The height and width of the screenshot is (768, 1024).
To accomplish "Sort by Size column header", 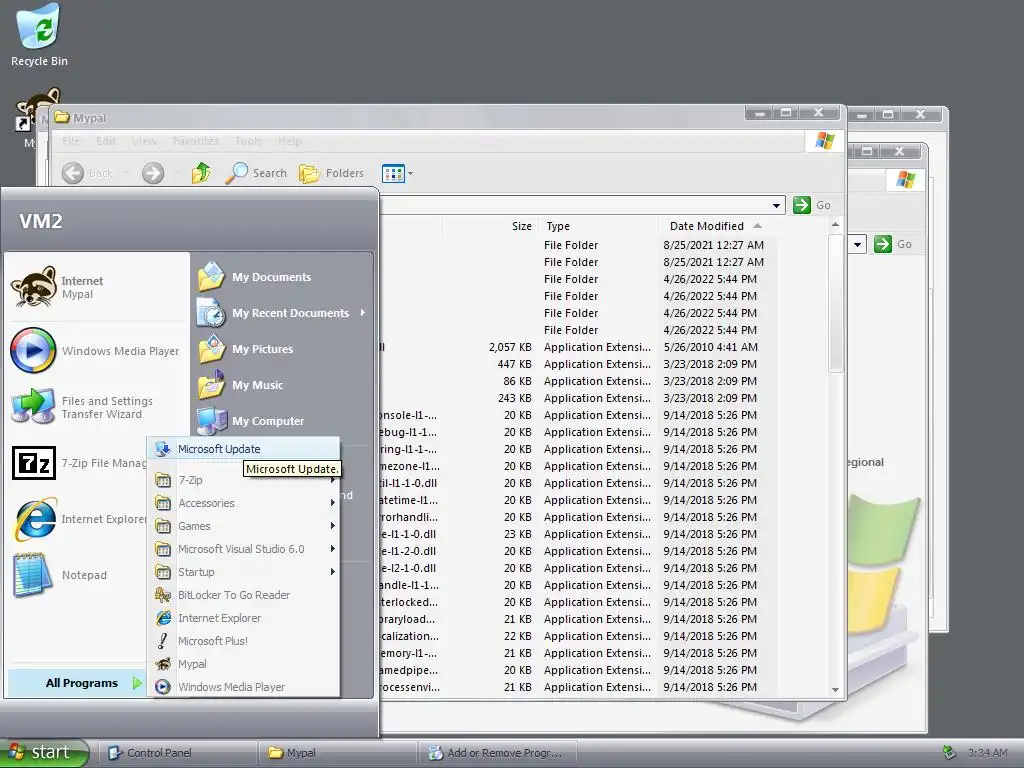I will pyautogui.click(x=491, y=226).
